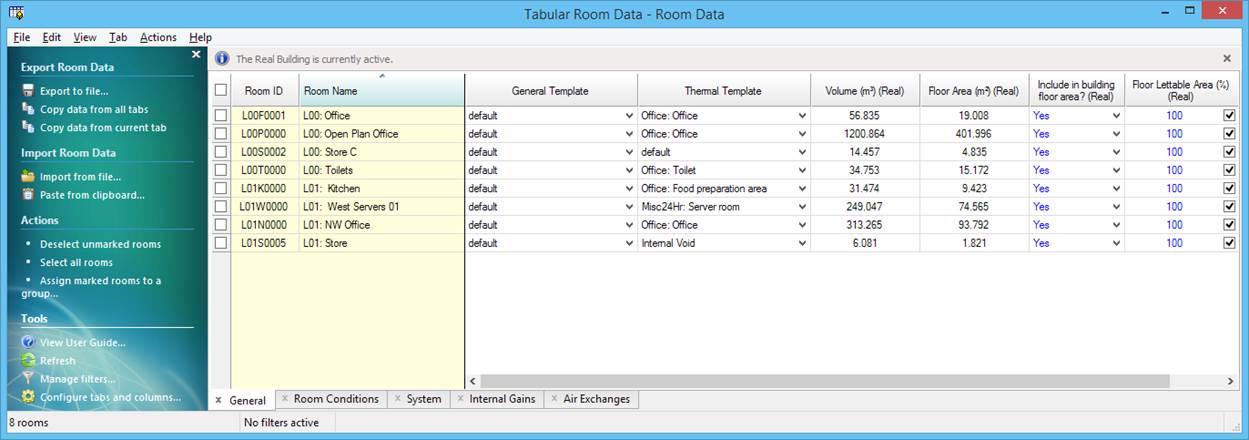This screenshot has height=440, width=1249.
Task: Close the System tab with its X
Action: click(396, 399)
